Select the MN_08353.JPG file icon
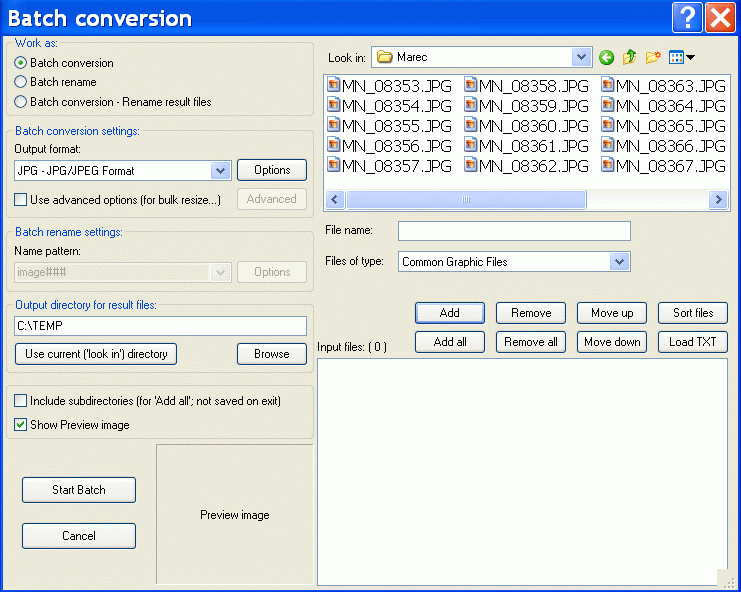 tap(334, 86)
